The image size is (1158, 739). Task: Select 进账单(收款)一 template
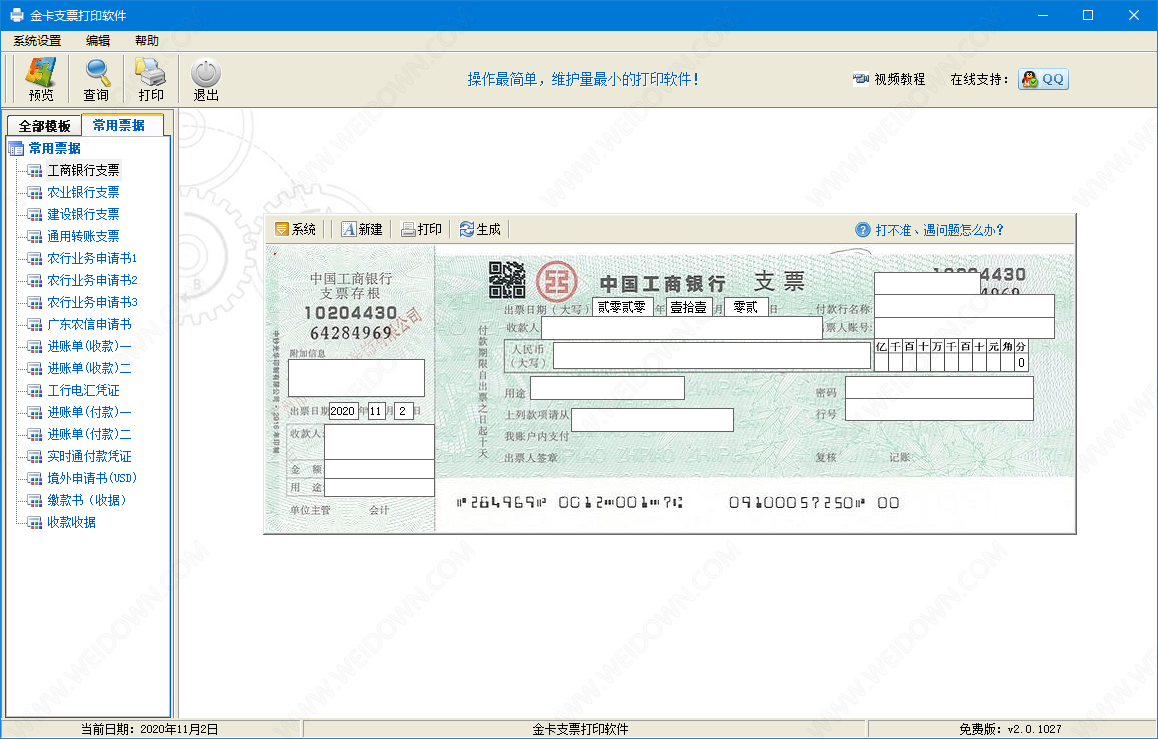pos(89,346)
